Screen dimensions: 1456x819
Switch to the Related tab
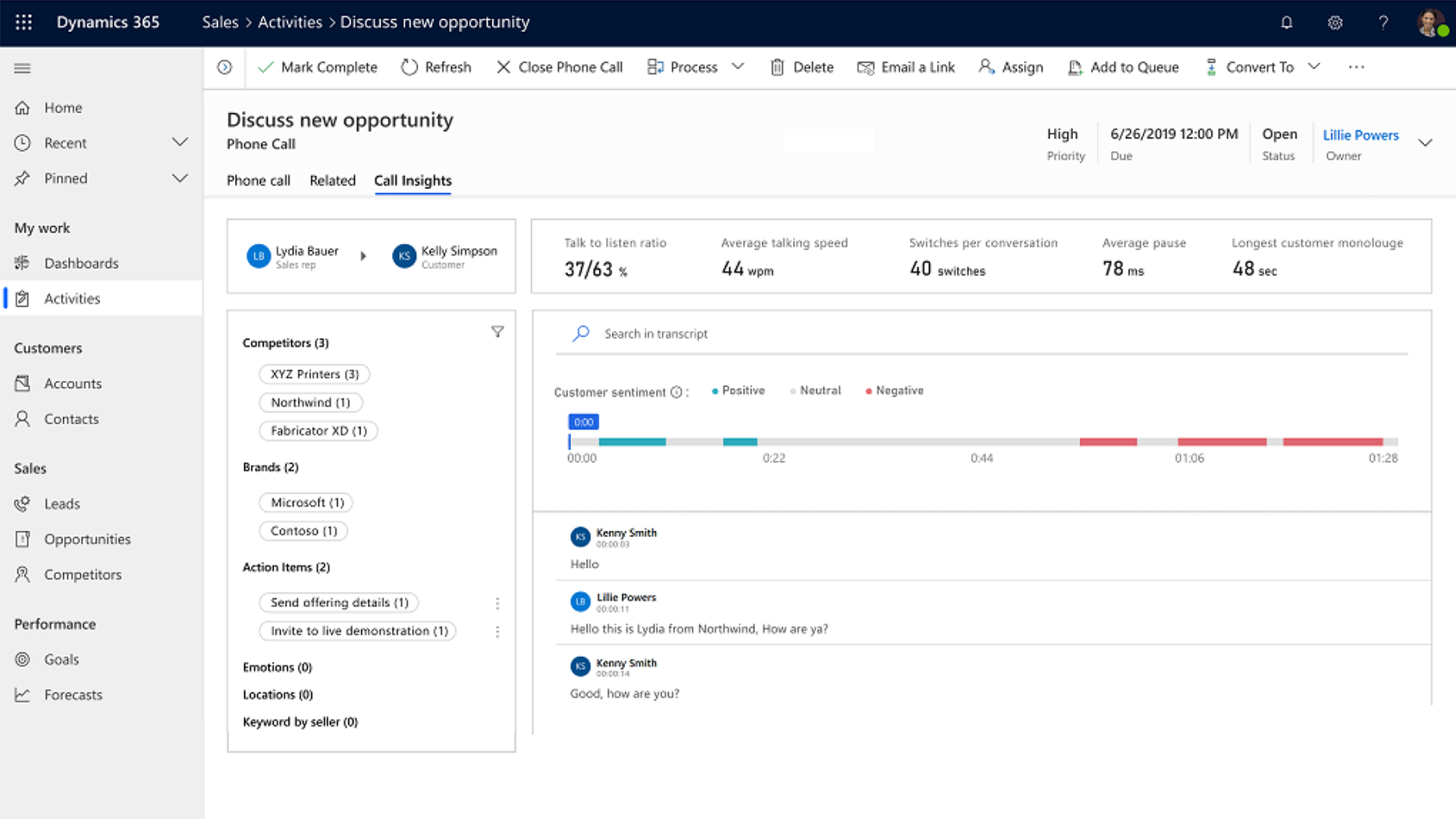332,180
